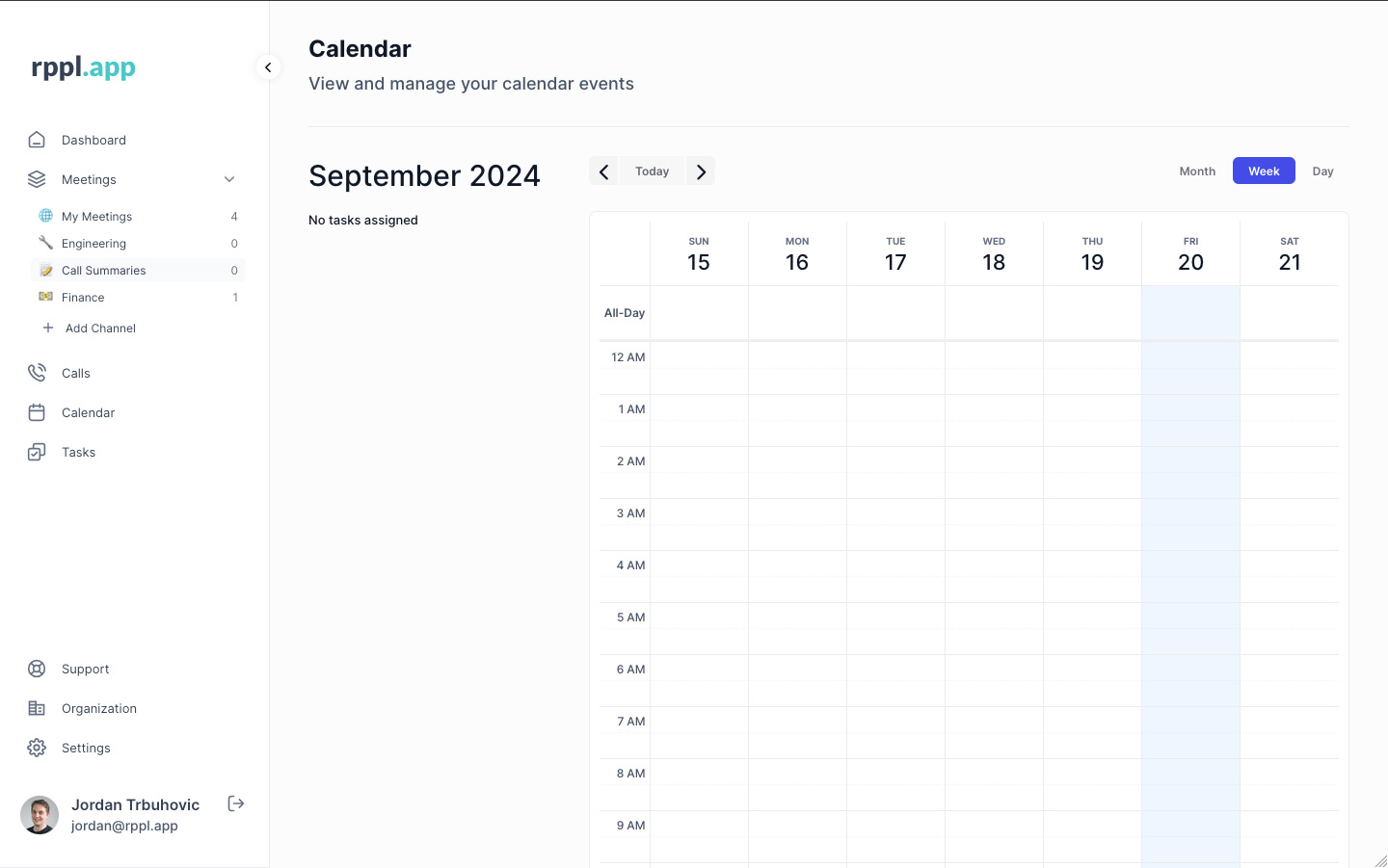Viewport: 1388px width, 868px height.
Task: Open the Calendar sidebar icon
Action: 37,412
